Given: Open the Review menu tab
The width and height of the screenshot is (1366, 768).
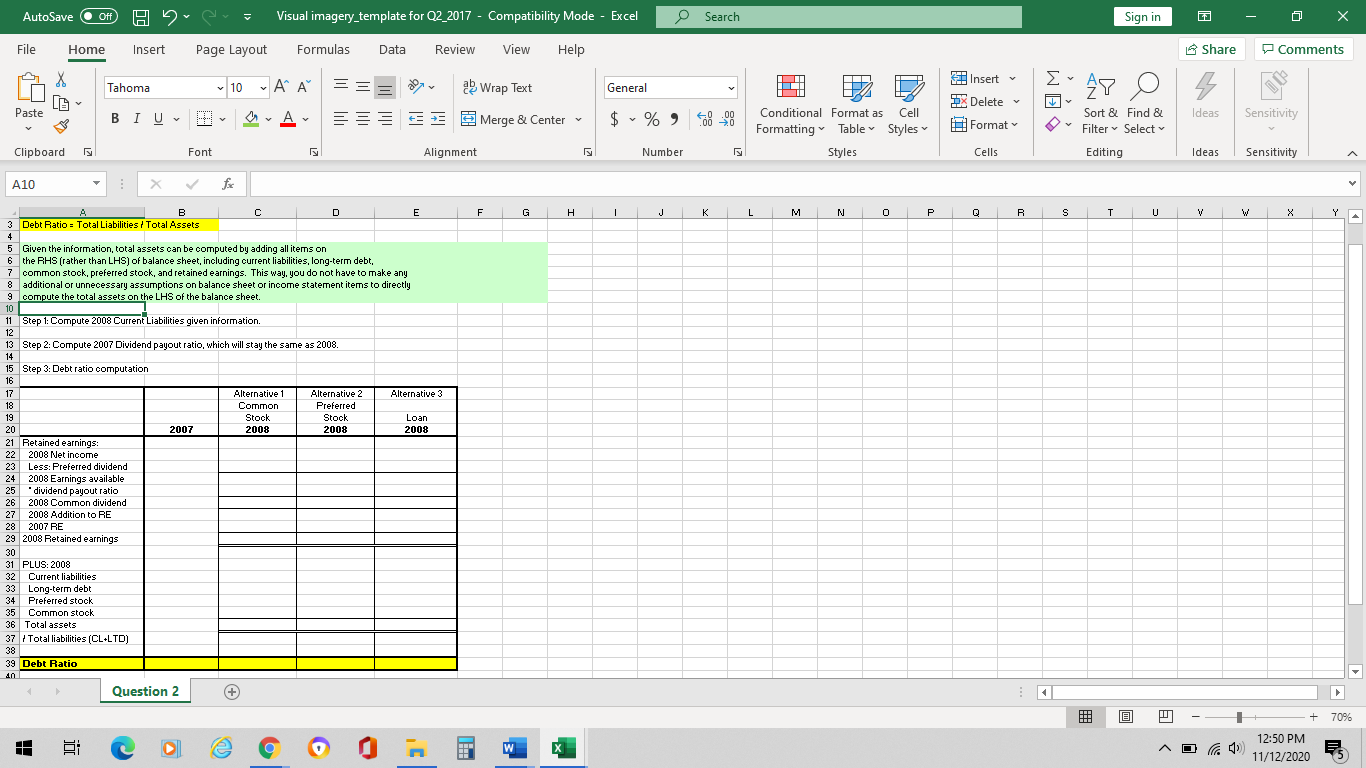Looking at the screenshot, I should 454,49.
